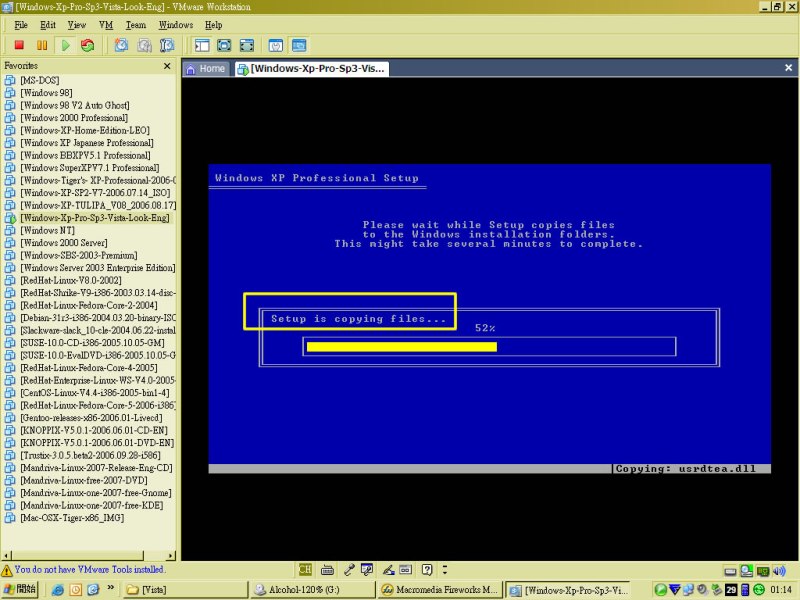Open the File menu
This screenshot has height=600, width=800.
click(x=21, y=25)
